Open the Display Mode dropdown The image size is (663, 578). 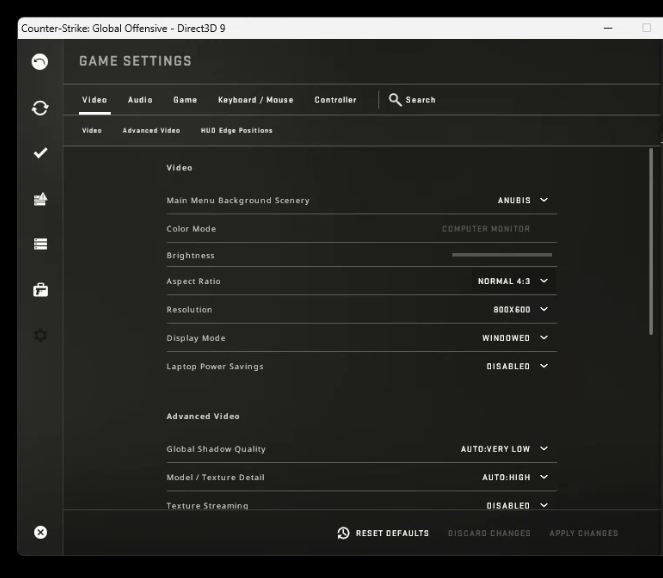[x=515, y=338]
